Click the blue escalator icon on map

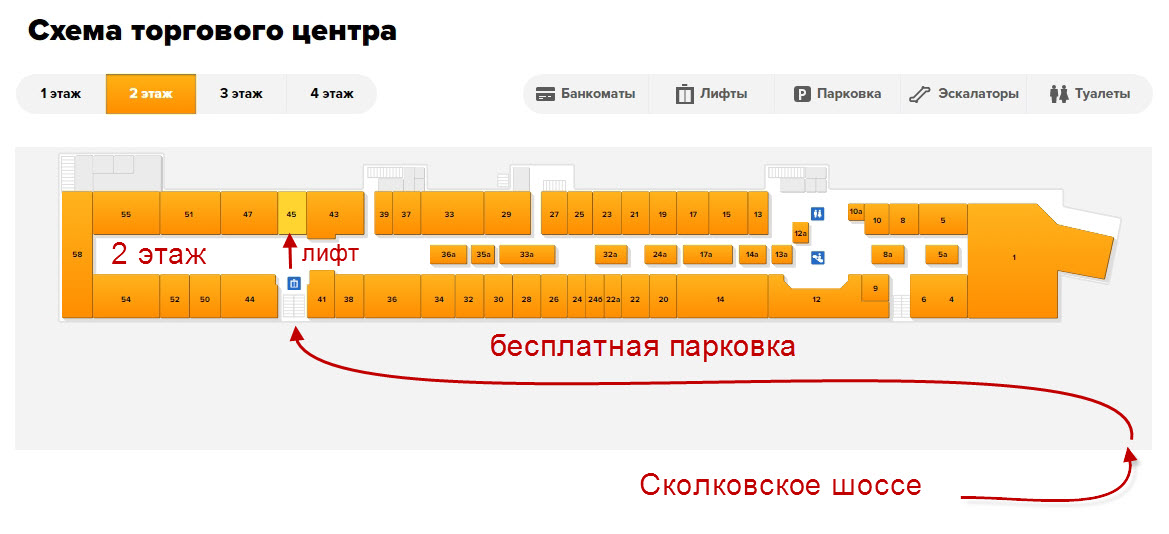pyautogui.click(x=818, y=257)
